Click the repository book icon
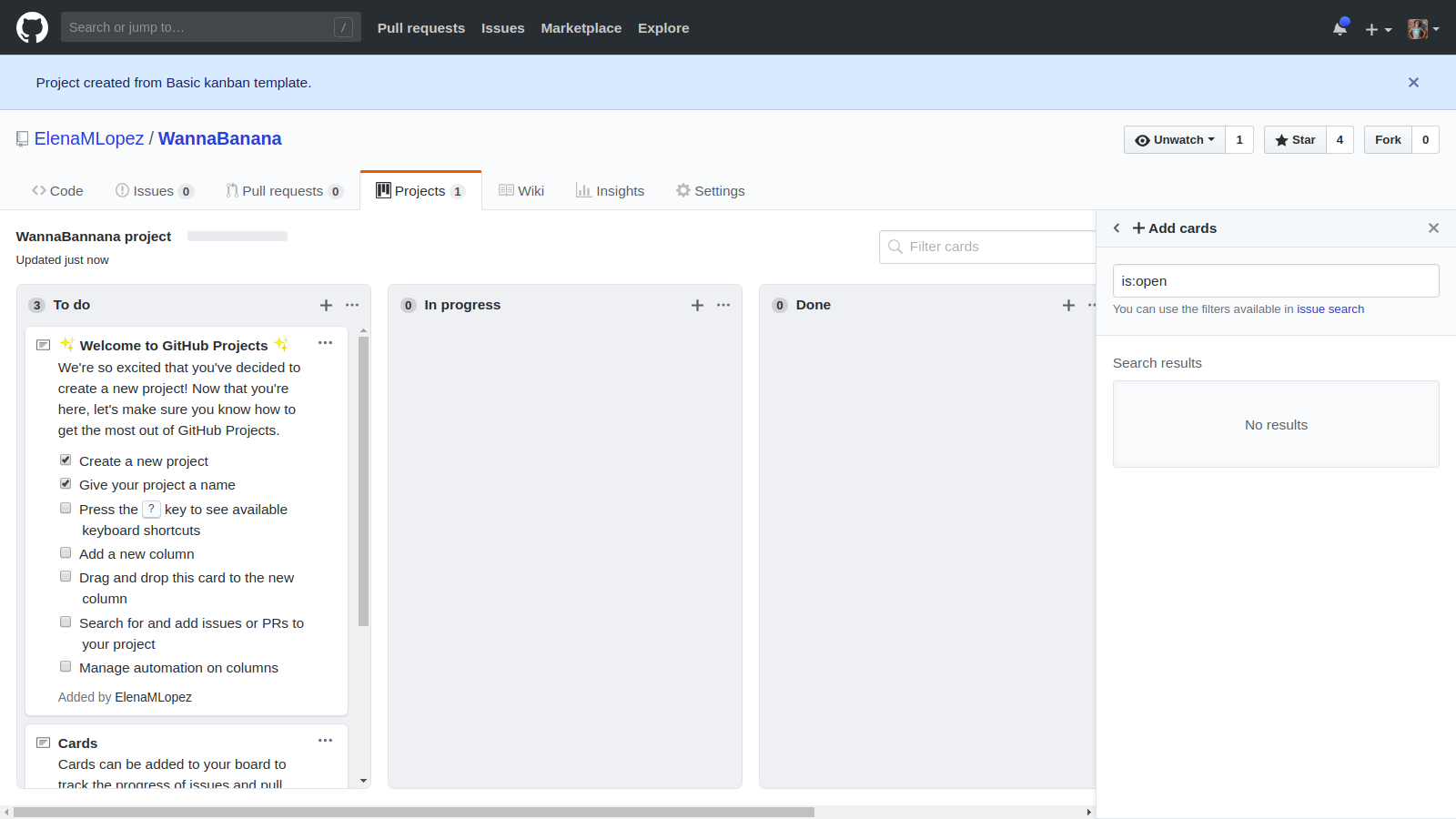 tap(23, 139)
